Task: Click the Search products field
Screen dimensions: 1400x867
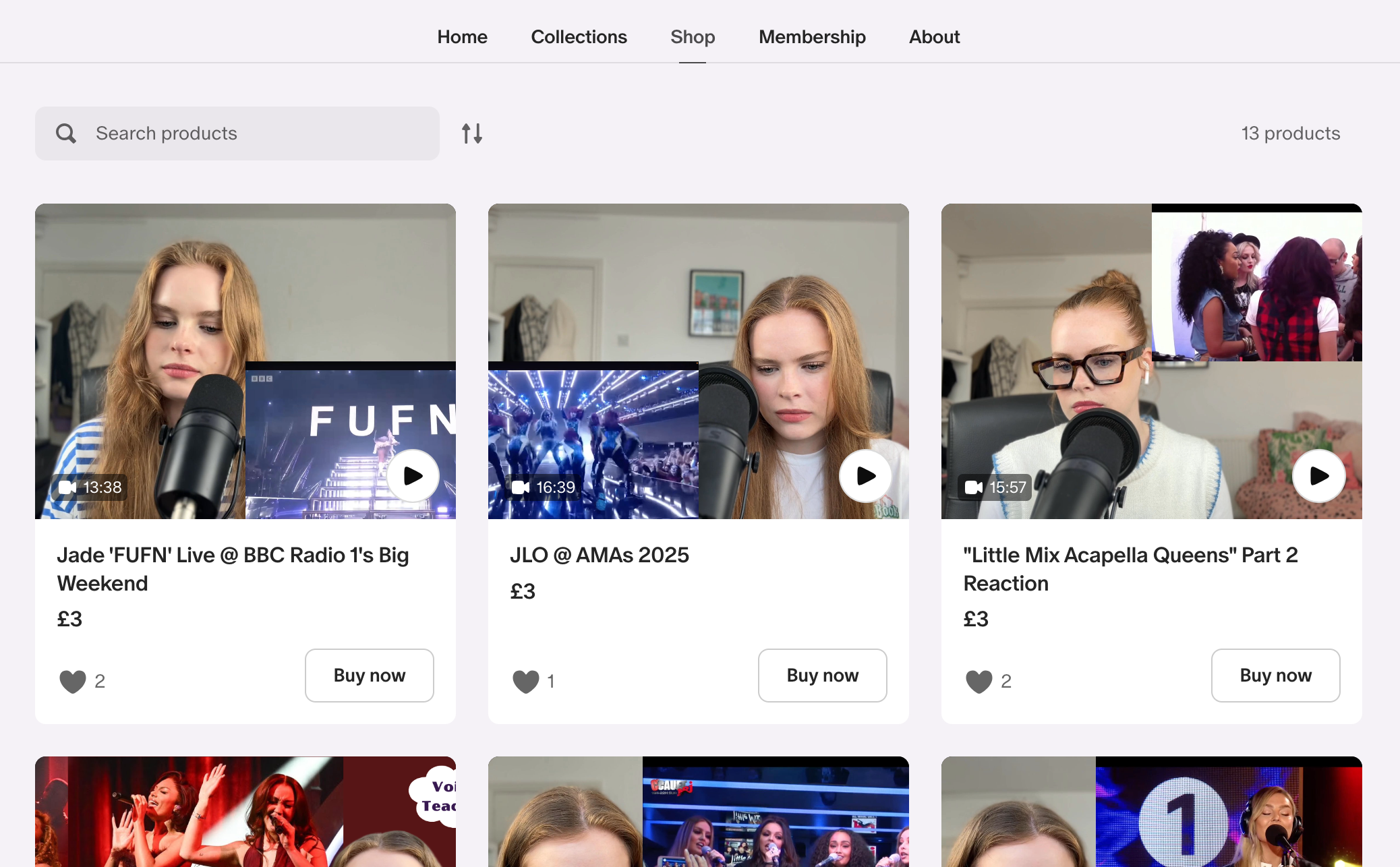Action: [x=237, y=133]
